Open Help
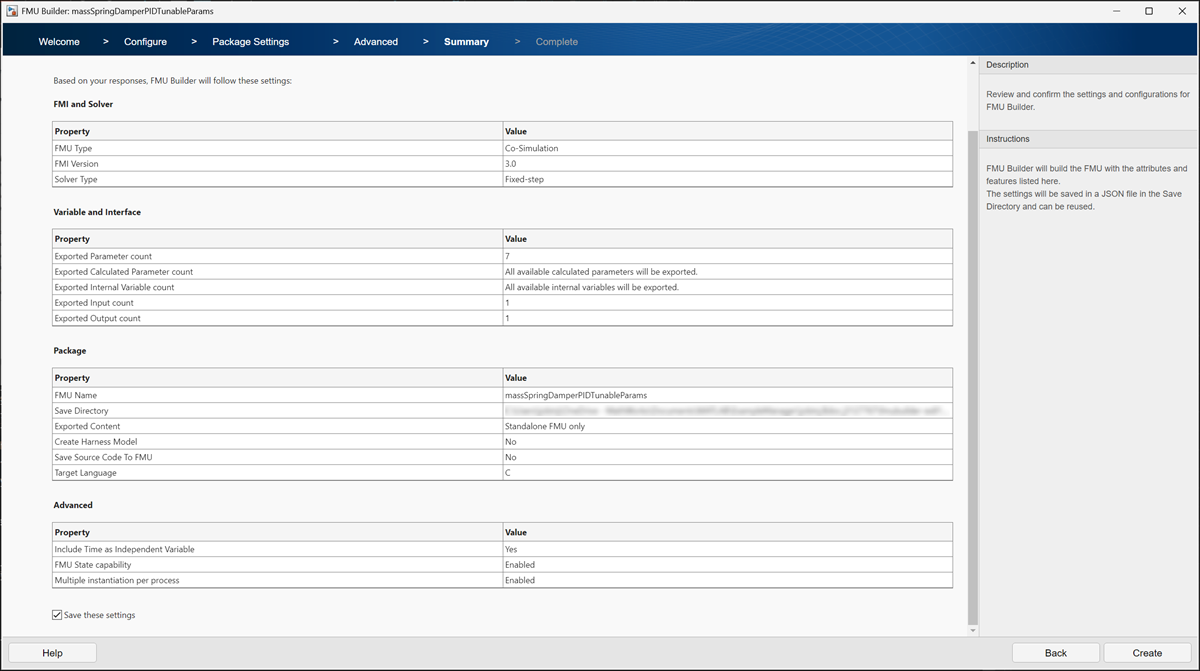Screen dimensions: 1200x671 pos(52,652)
